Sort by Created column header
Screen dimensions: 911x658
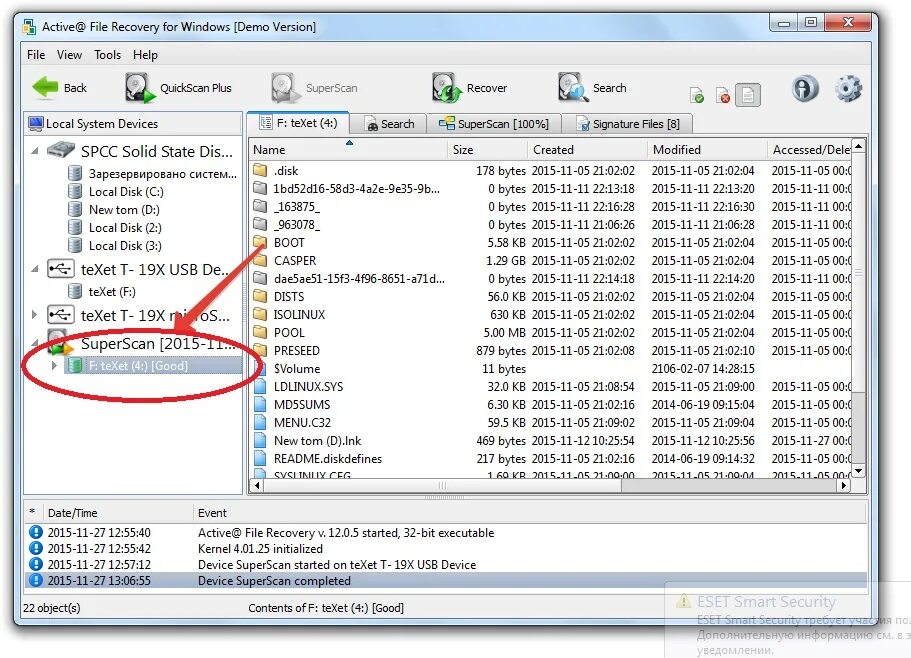tap(587, 150)
